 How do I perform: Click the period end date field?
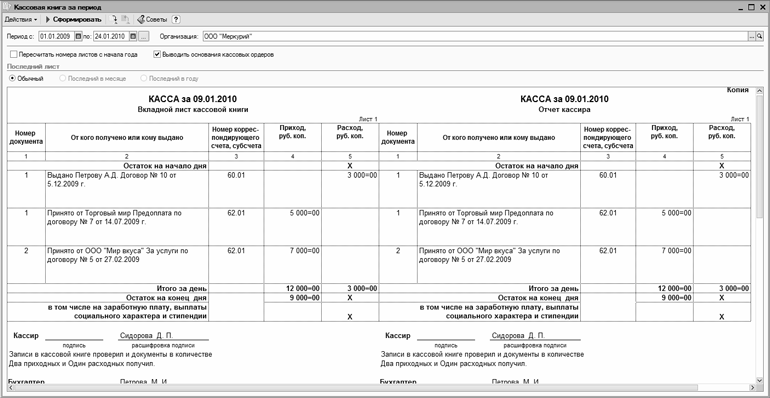[111, 36]
